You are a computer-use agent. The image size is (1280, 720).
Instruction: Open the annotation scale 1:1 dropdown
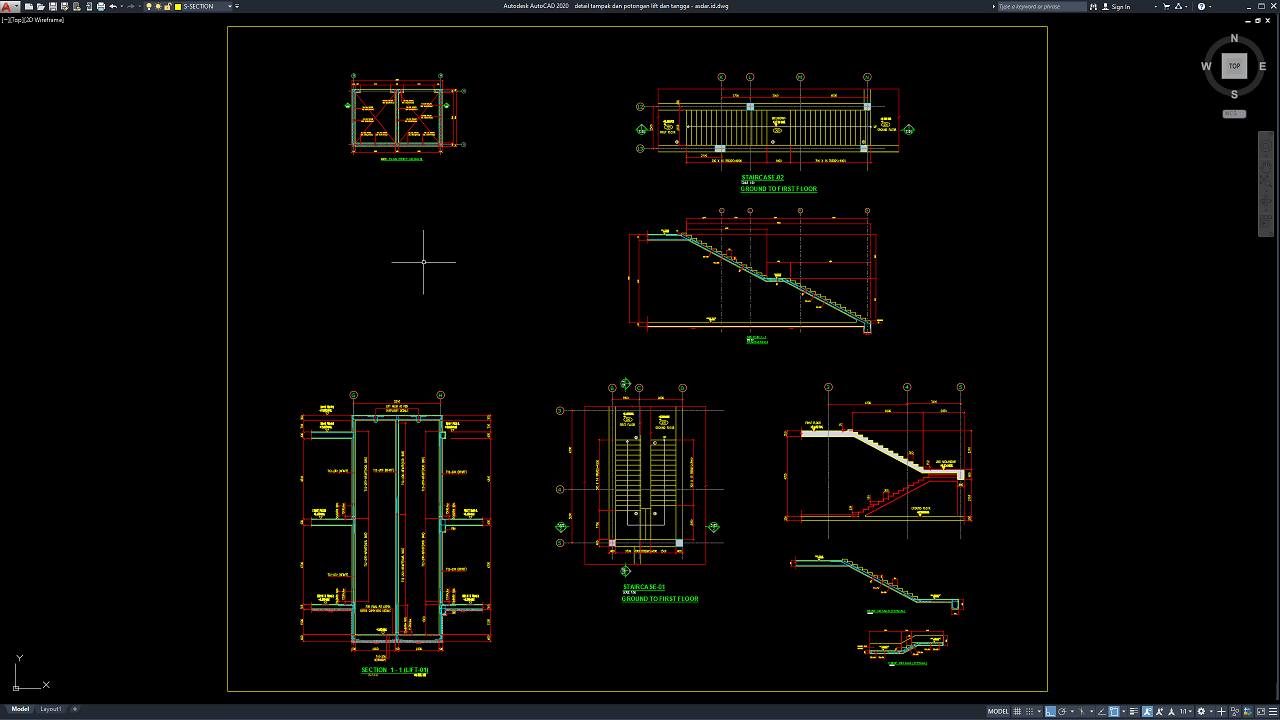coord(1185,711)
